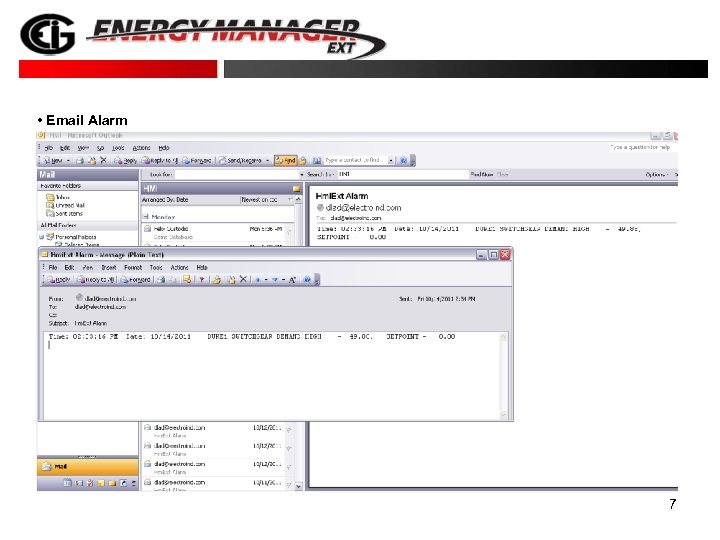Image resolution: width=720 pixels, height=540 pixels.
Task: Open Insert menu in the message window
Action: click(109, 267)
